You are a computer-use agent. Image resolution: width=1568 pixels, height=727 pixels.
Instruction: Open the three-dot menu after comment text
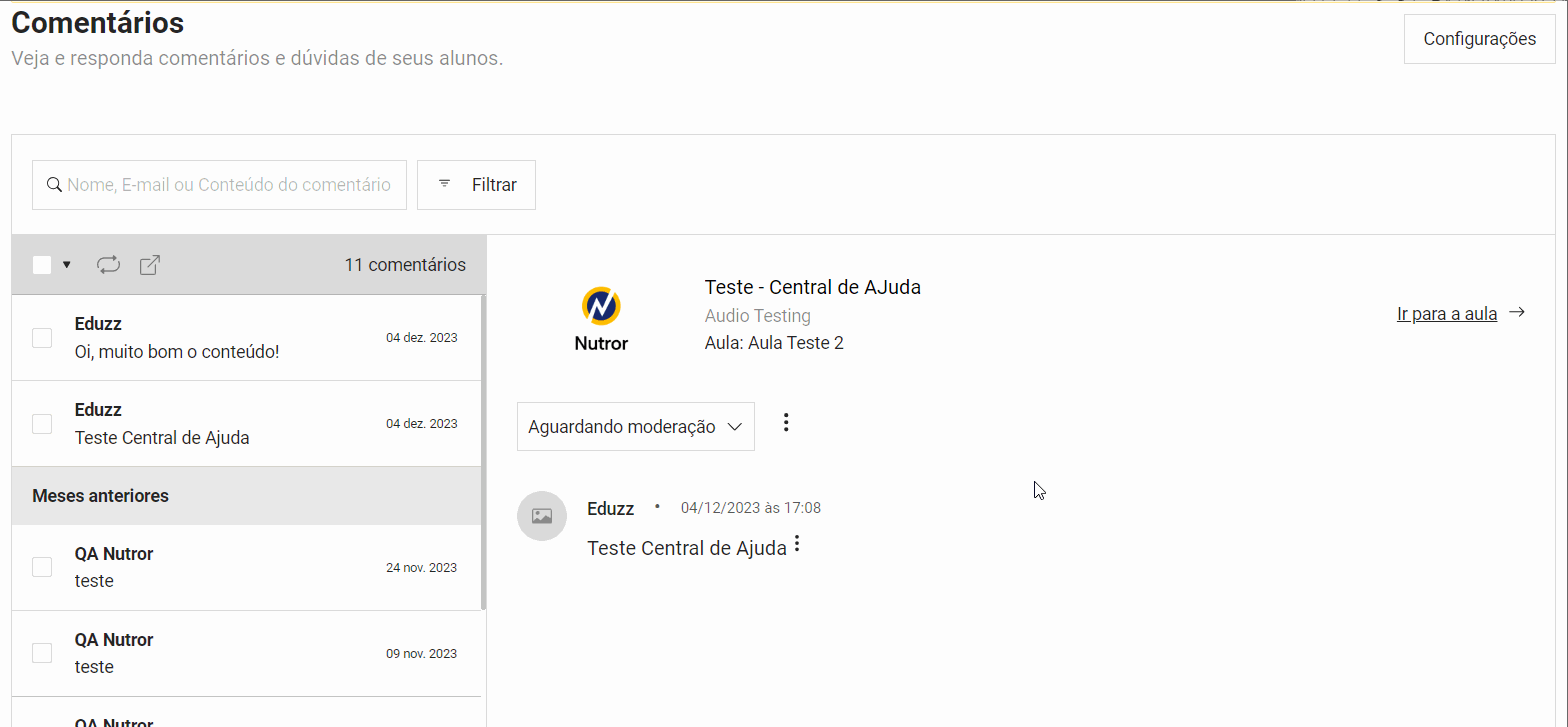797,544
